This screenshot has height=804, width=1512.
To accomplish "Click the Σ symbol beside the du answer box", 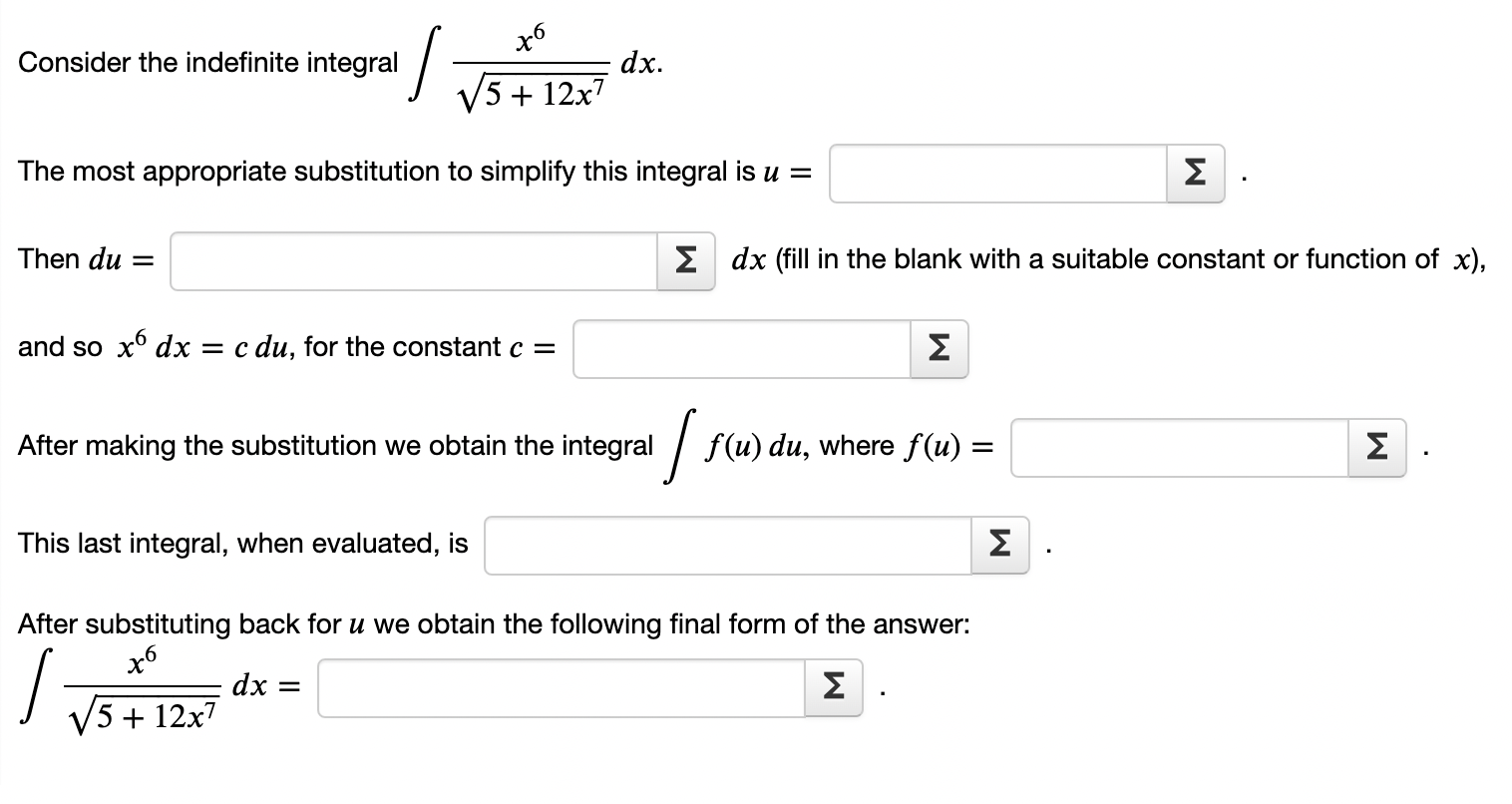I will (685, 260).
